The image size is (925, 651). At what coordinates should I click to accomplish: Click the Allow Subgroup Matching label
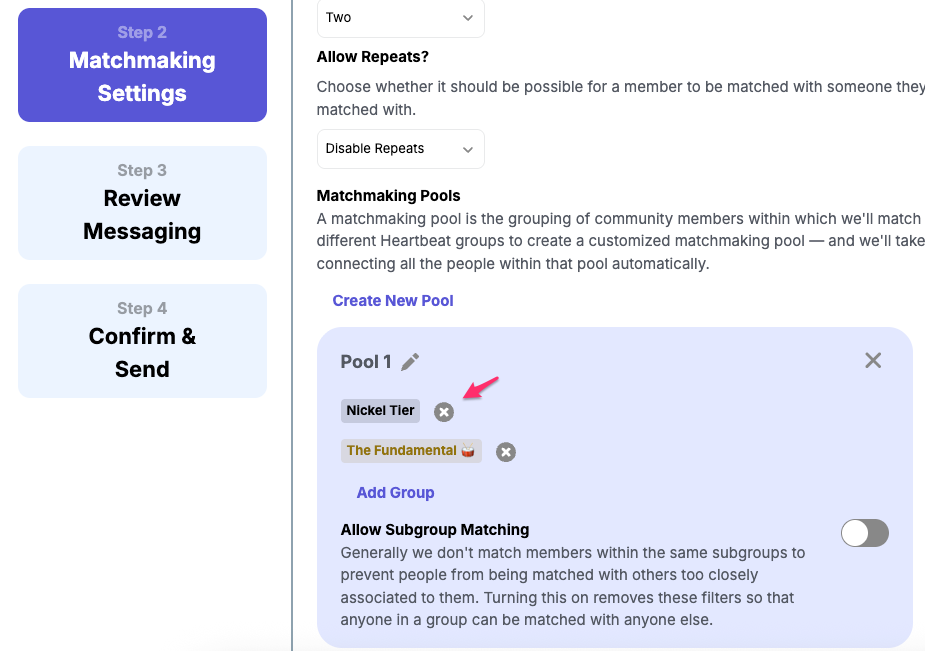[x=435, y=530]
